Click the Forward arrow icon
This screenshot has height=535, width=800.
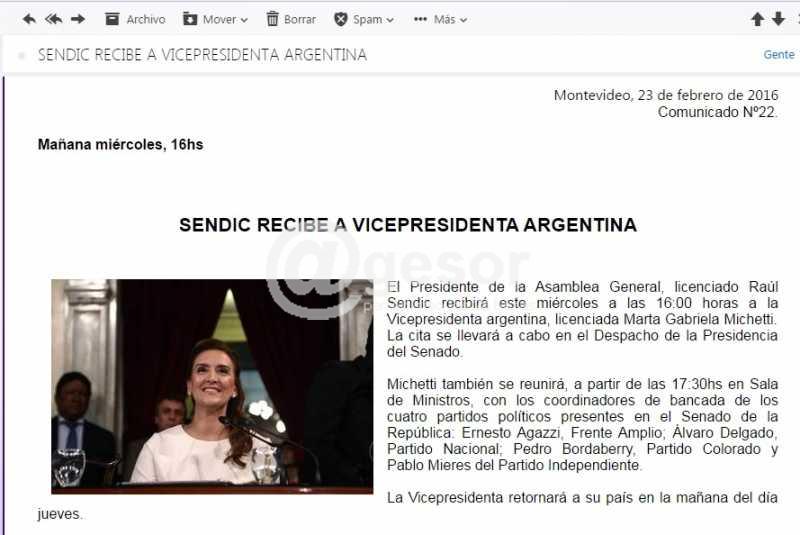tap(78, 19)
